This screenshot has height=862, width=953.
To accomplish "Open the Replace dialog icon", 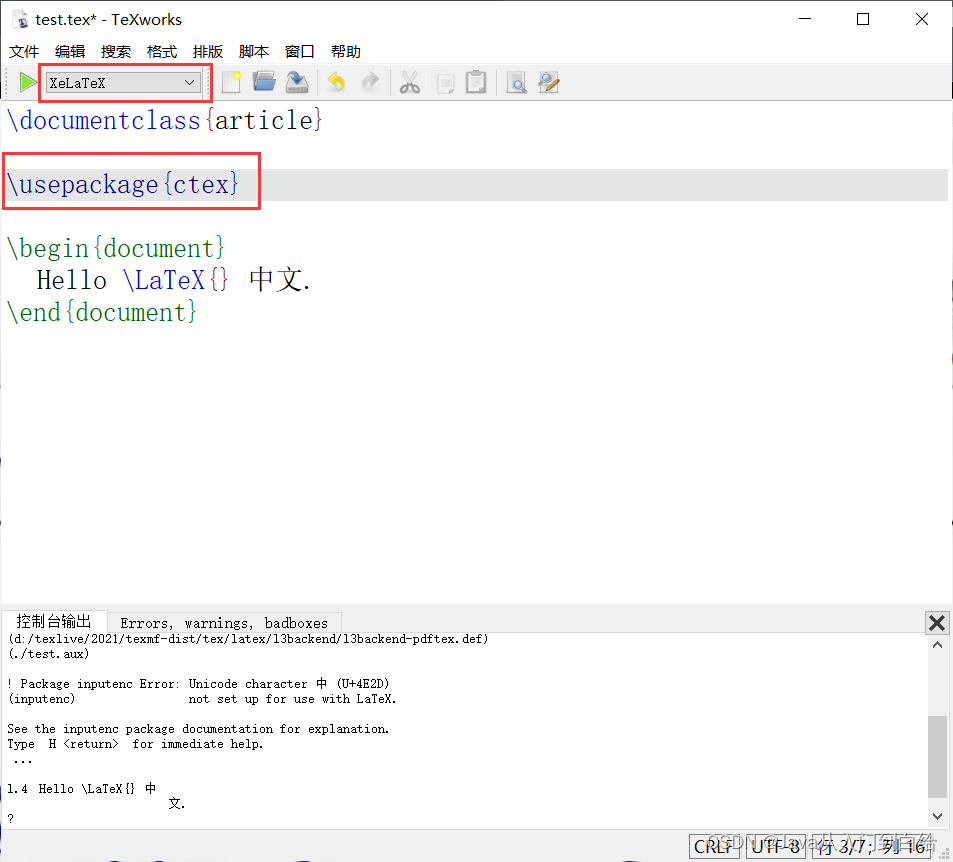I will click(549, 82).
